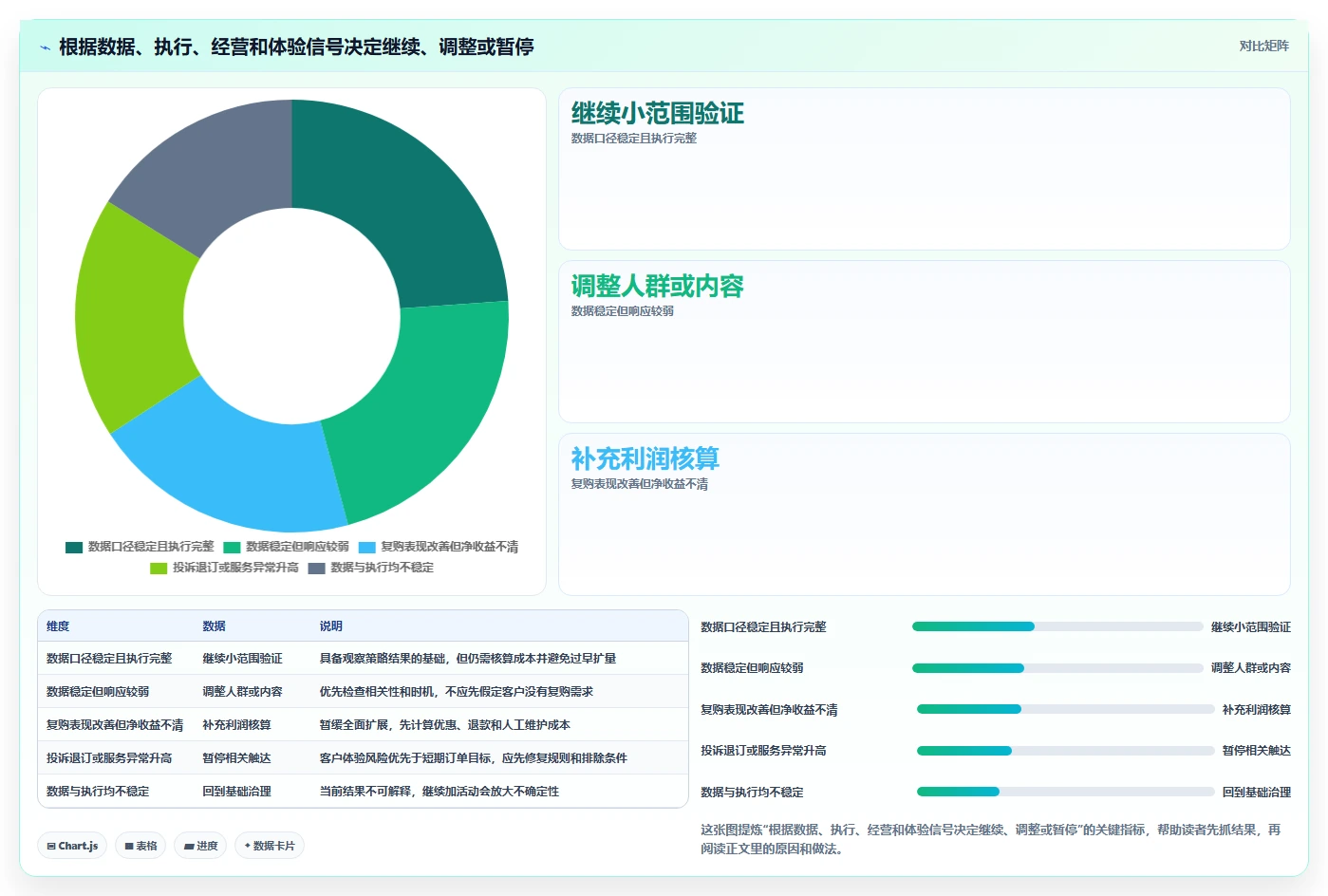
Task: Click the 对比矩阵 label in the header
Action: click(x=1263, y=46)
